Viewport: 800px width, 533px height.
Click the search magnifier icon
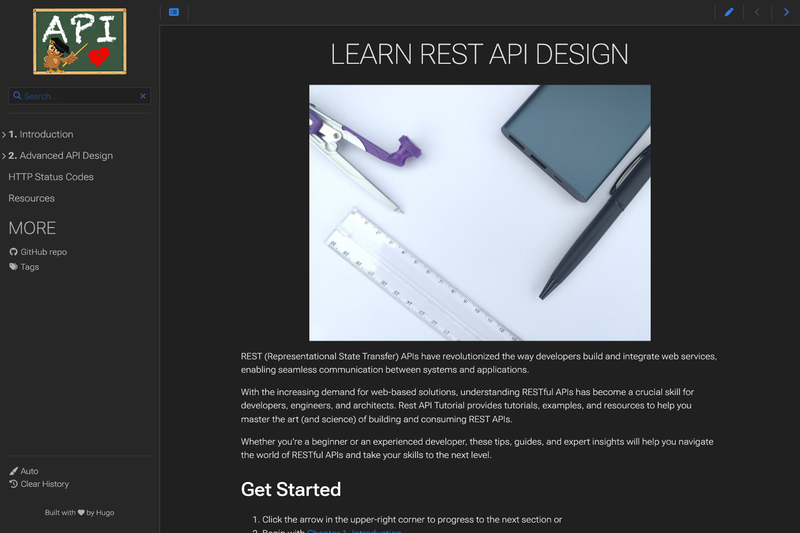click(x=17, y=95)
